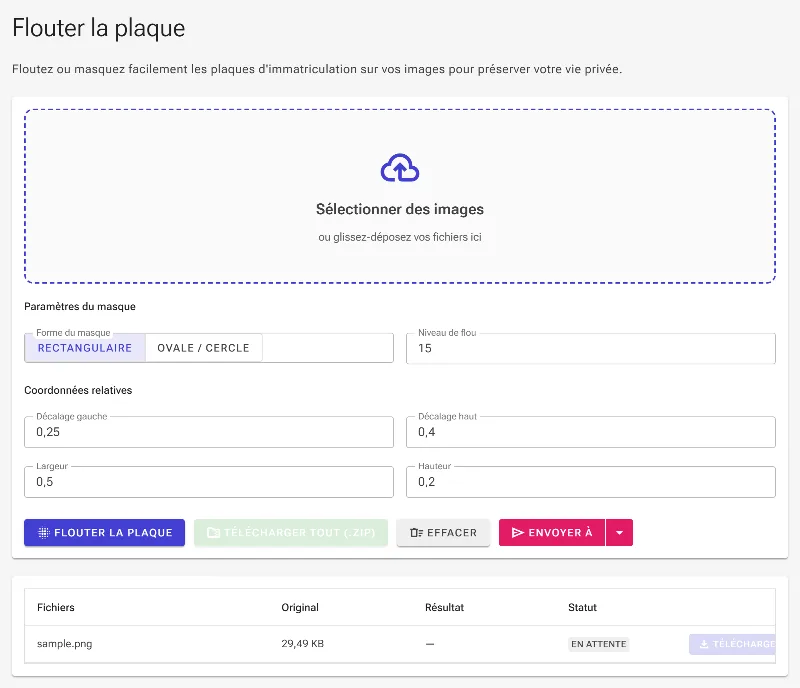Click Télécharger tout (.zip) button
Image resolution: width=800 pixels, height=688 pixels.
tap(291, 533)
